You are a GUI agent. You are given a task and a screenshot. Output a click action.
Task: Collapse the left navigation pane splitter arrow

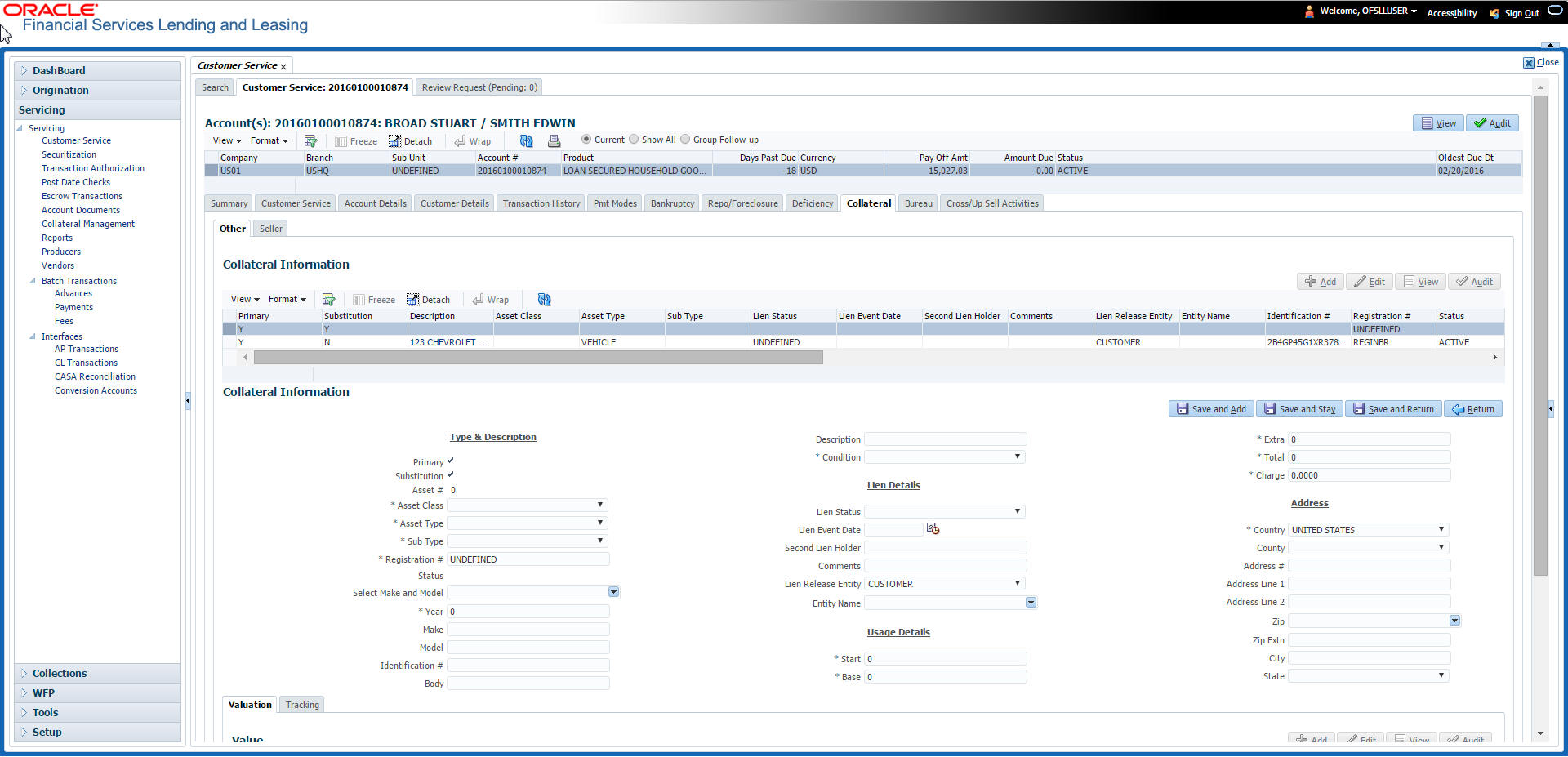(188, 400)
